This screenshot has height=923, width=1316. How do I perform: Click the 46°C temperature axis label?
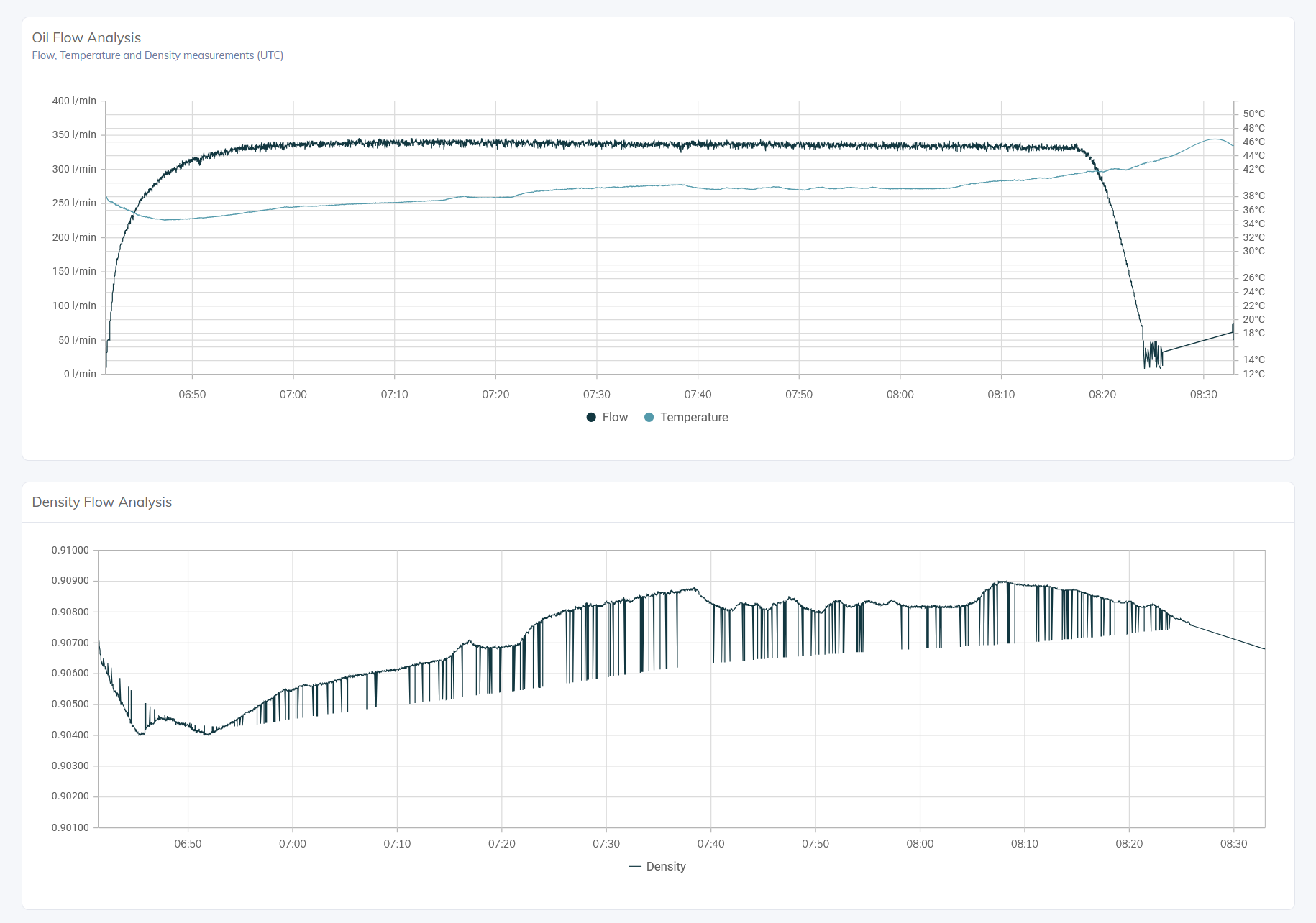click(1253, 142)
